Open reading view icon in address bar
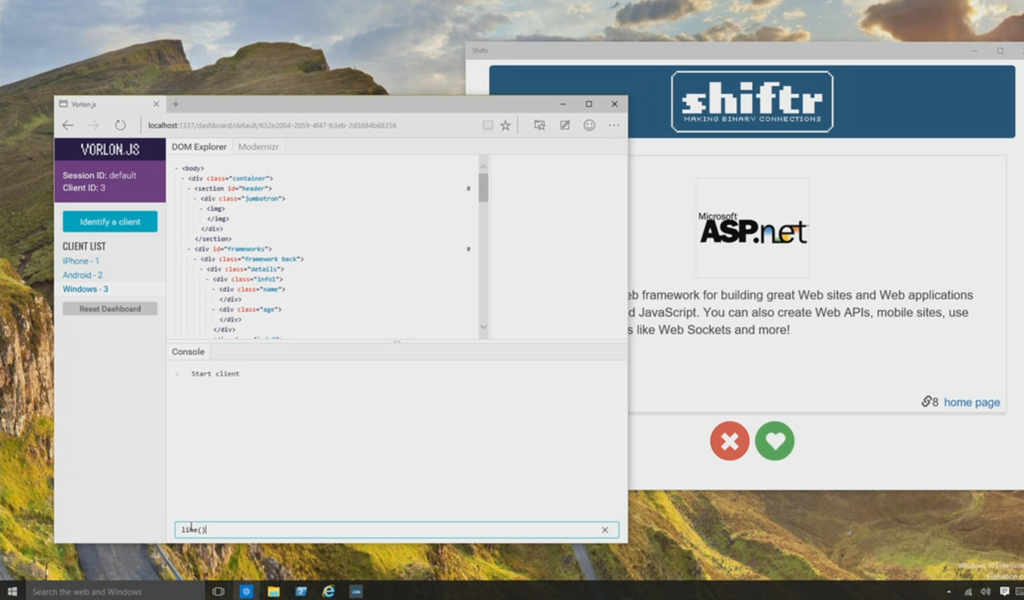 [487, 125]
